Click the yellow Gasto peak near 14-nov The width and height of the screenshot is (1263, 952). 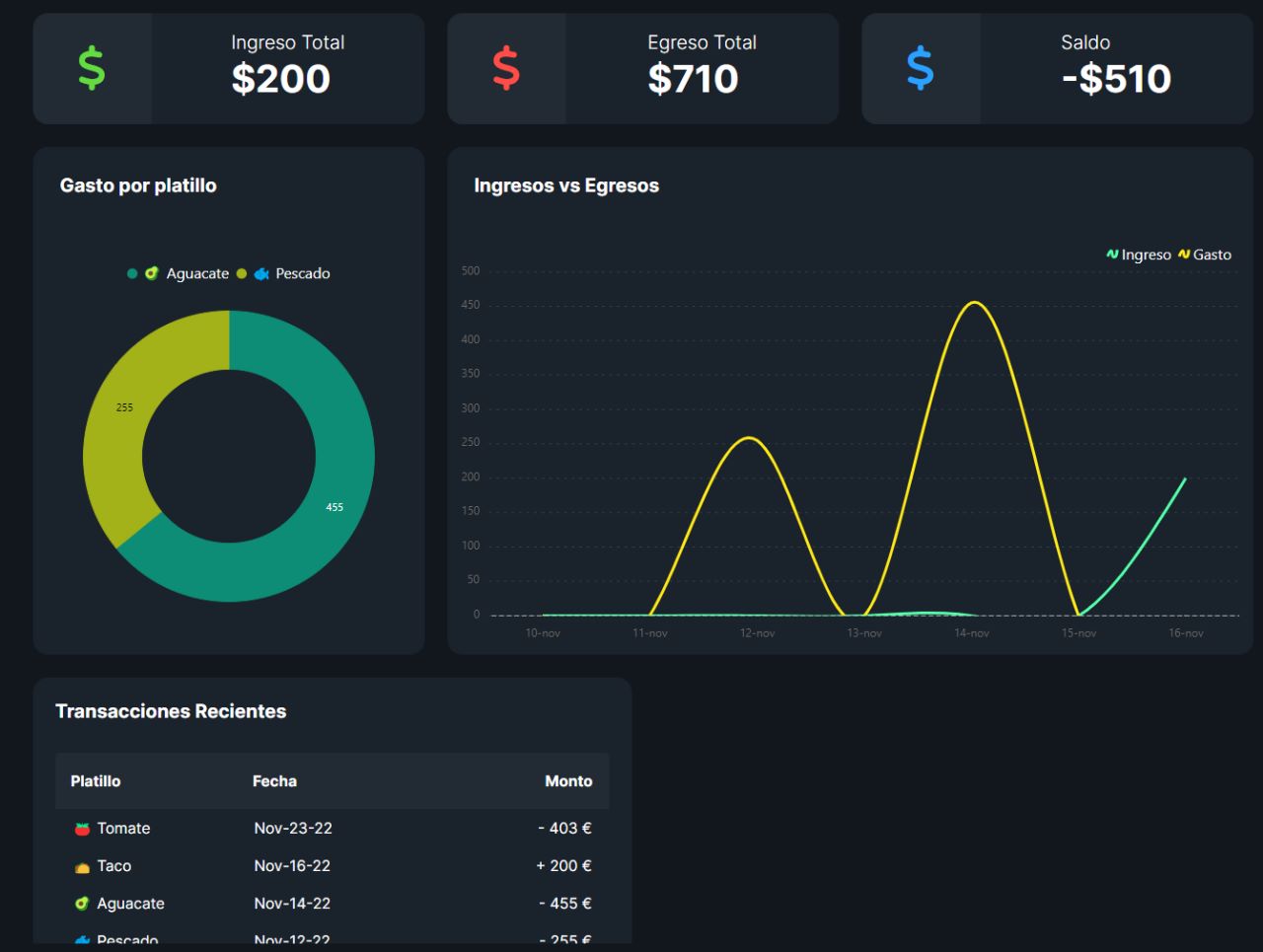(x=974, y=302)
